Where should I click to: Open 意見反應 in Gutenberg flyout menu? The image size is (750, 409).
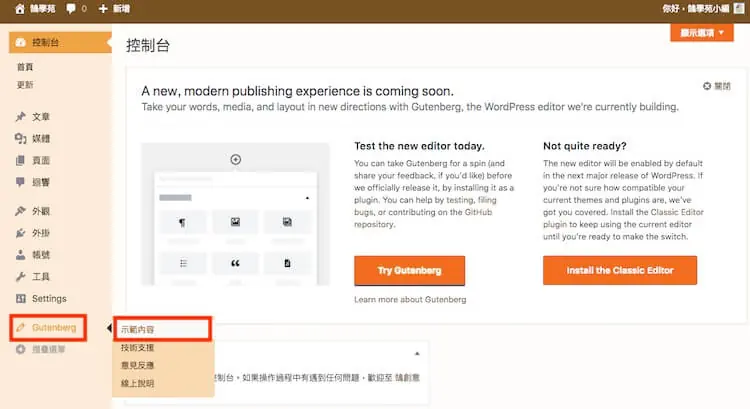click(x=137, y=365)
